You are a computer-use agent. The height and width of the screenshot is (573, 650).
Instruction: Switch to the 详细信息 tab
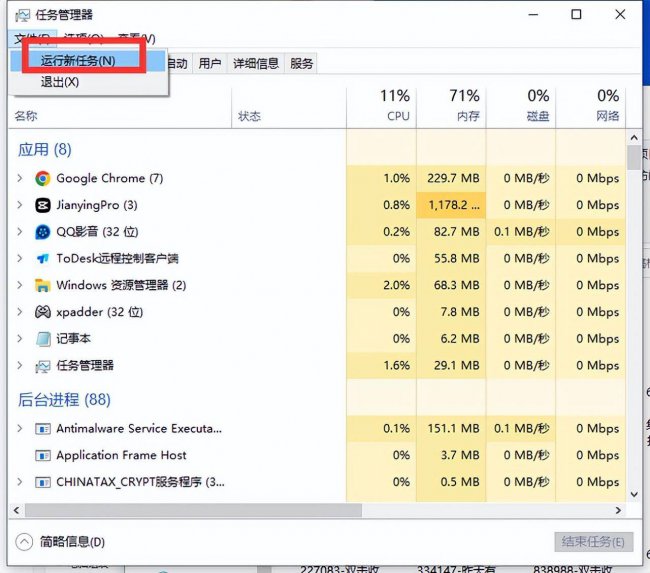point(256,63)
